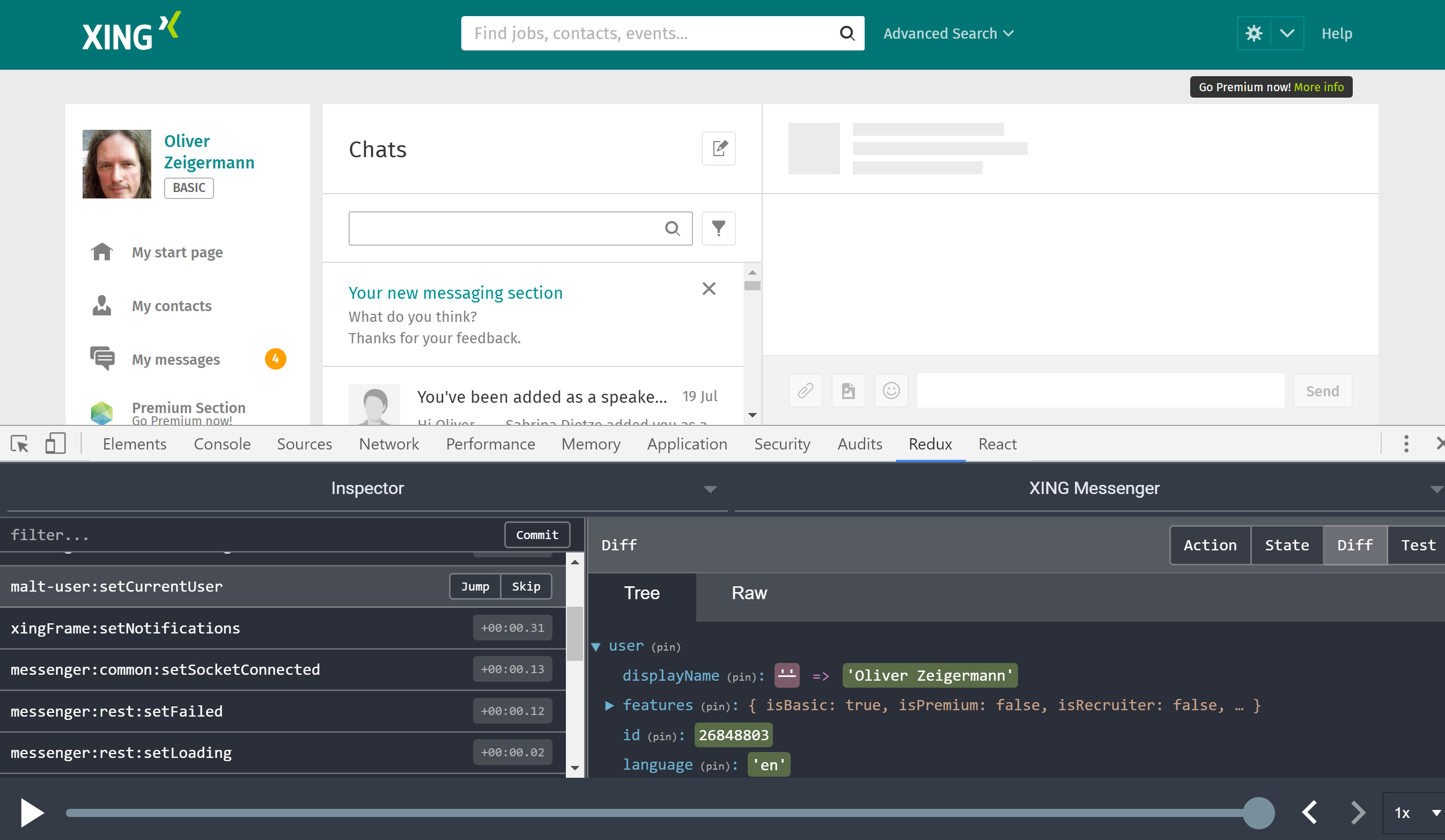Click the magnifier icon in top search bar
Viewport: 1445px width, 840px height.
click(x=847, y=33)
